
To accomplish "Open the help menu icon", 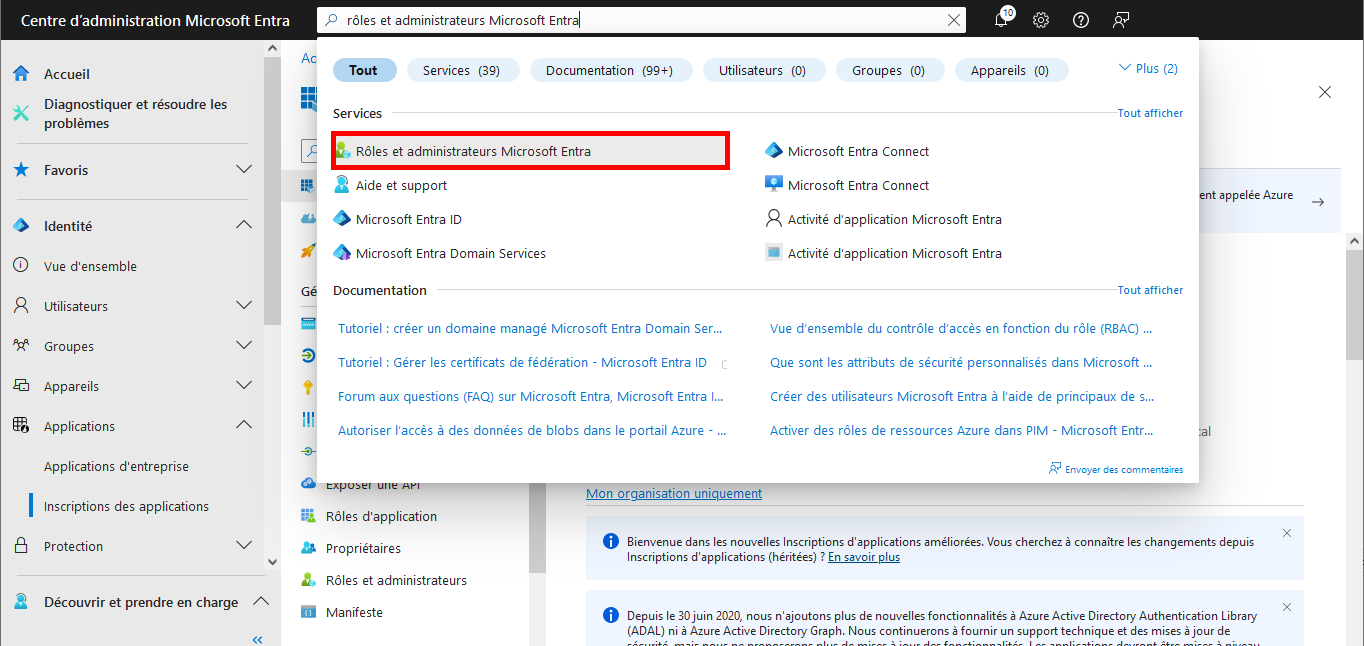I will [x=1080, y=19].
